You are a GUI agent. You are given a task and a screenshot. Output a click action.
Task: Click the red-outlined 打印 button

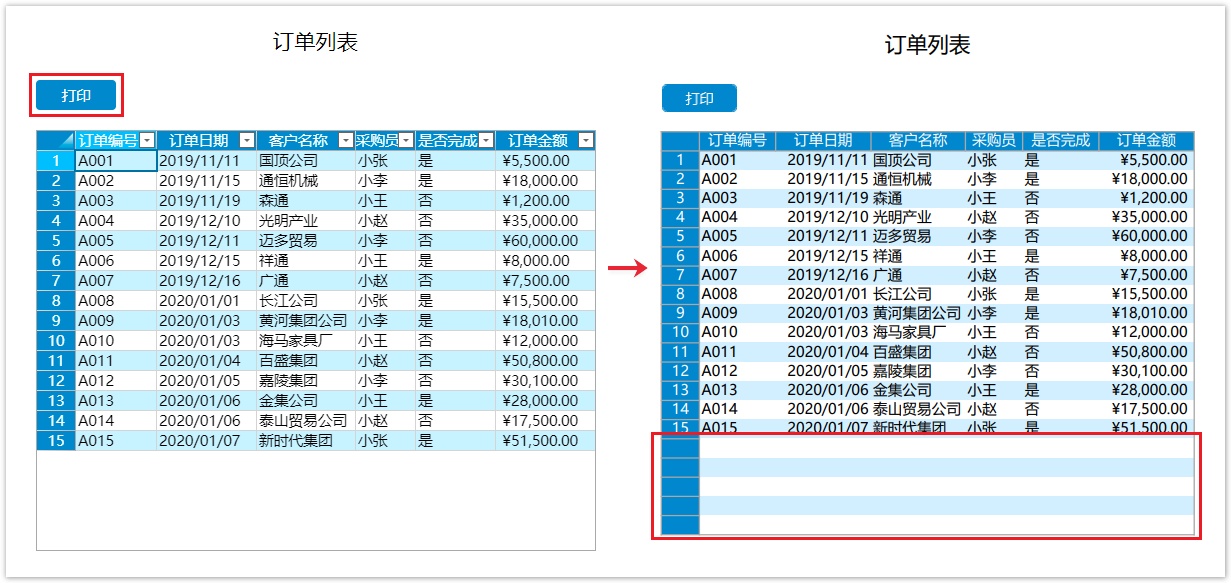(x=76, y=96)
